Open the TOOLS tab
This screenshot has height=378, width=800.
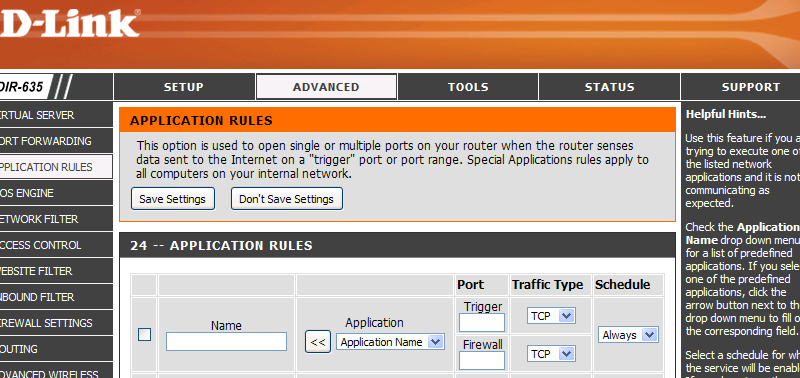[x=468, y=87]
